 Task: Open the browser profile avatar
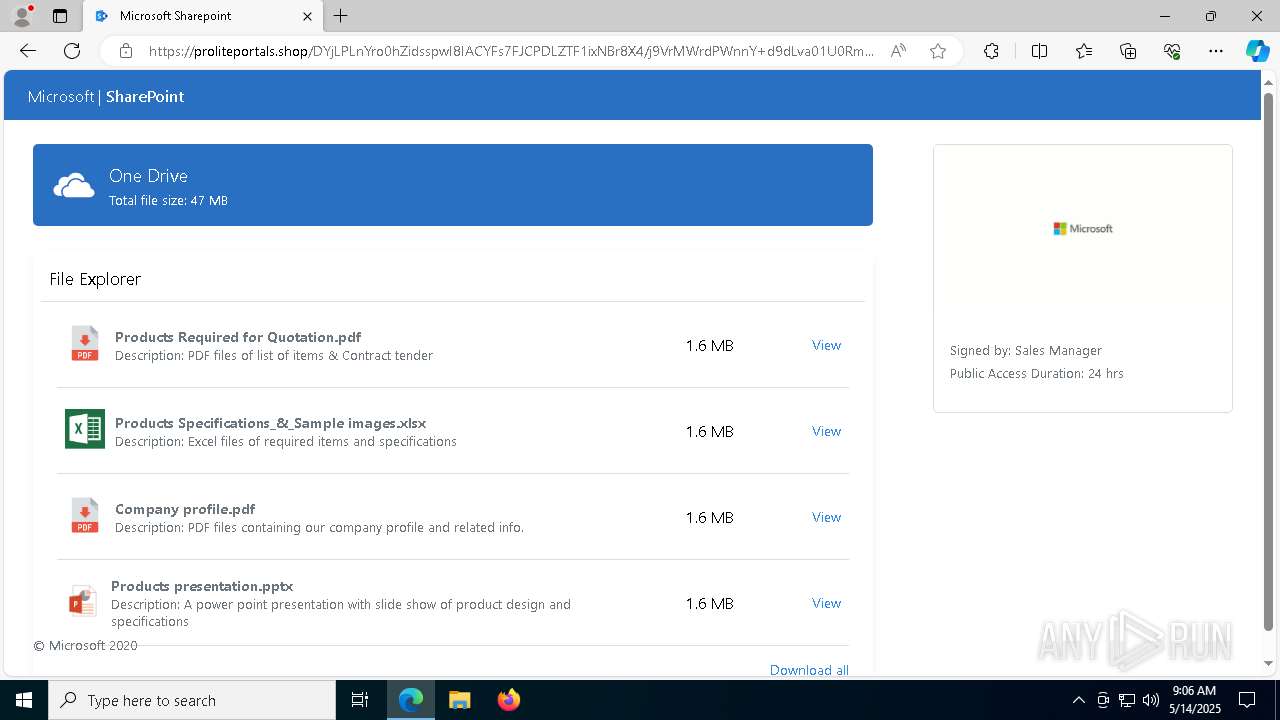22,16
